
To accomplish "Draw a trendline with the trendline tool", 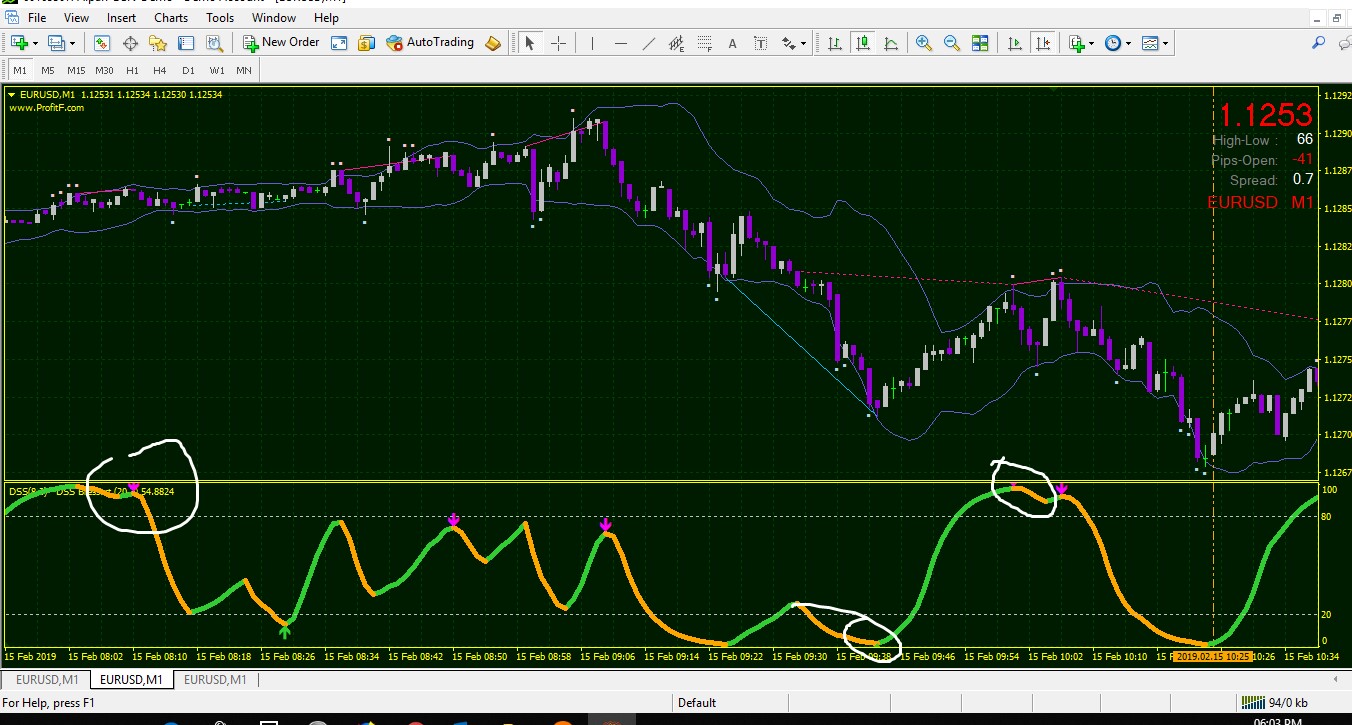I will 648,43.
